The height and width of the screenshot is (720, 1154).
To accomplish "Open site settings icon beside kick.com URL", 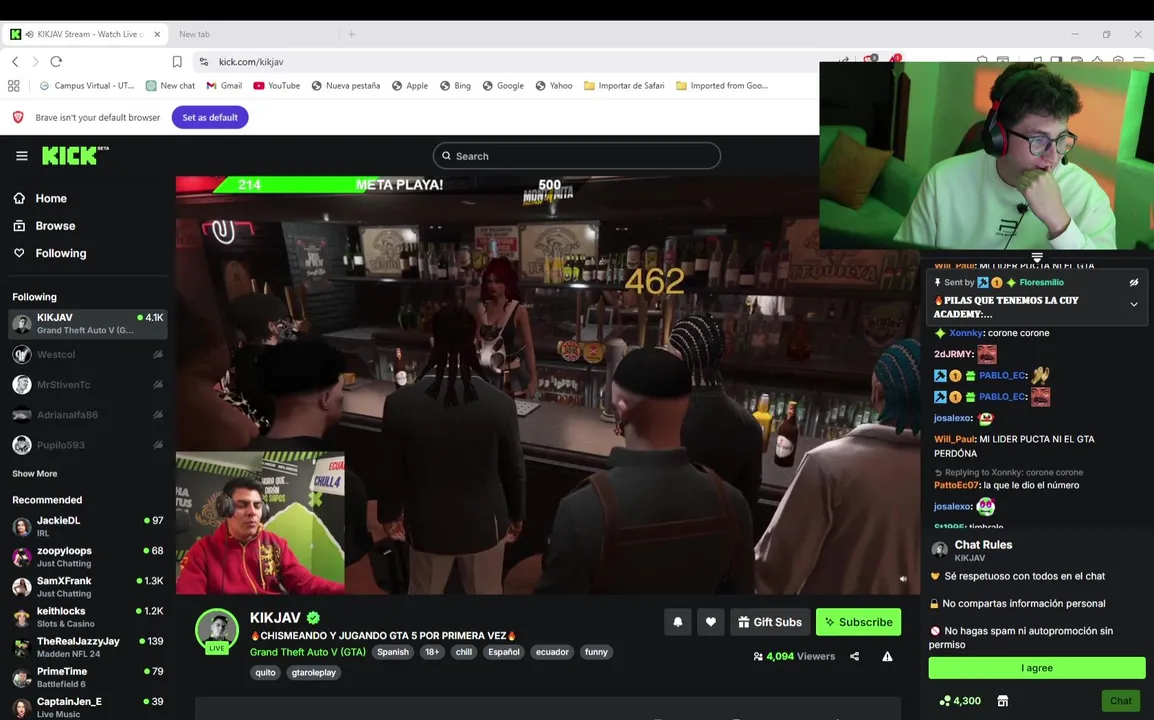I will click(x=204, y=62).
